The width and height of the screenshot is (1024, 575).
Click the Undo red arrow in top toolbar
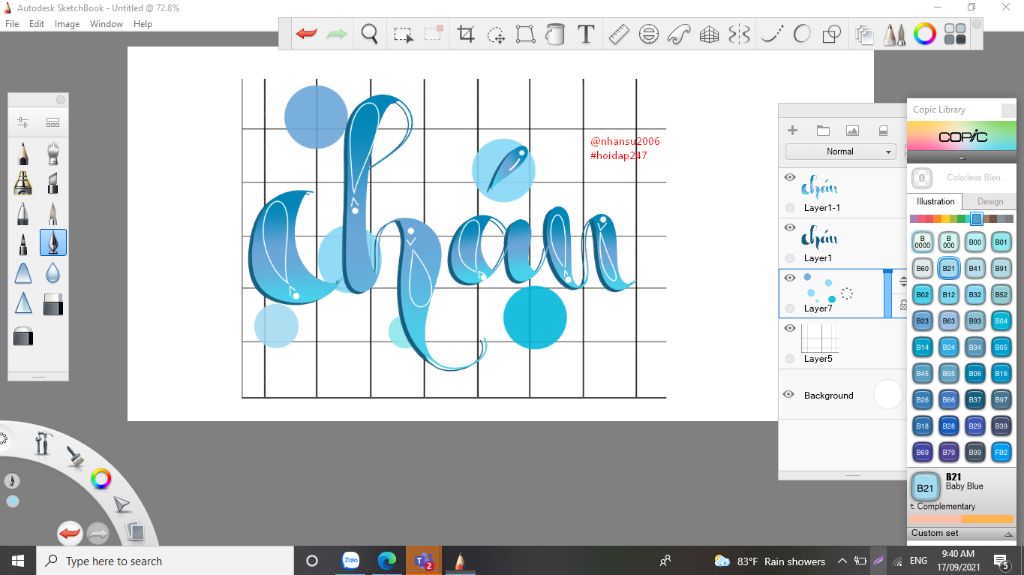tap(306, 34)
